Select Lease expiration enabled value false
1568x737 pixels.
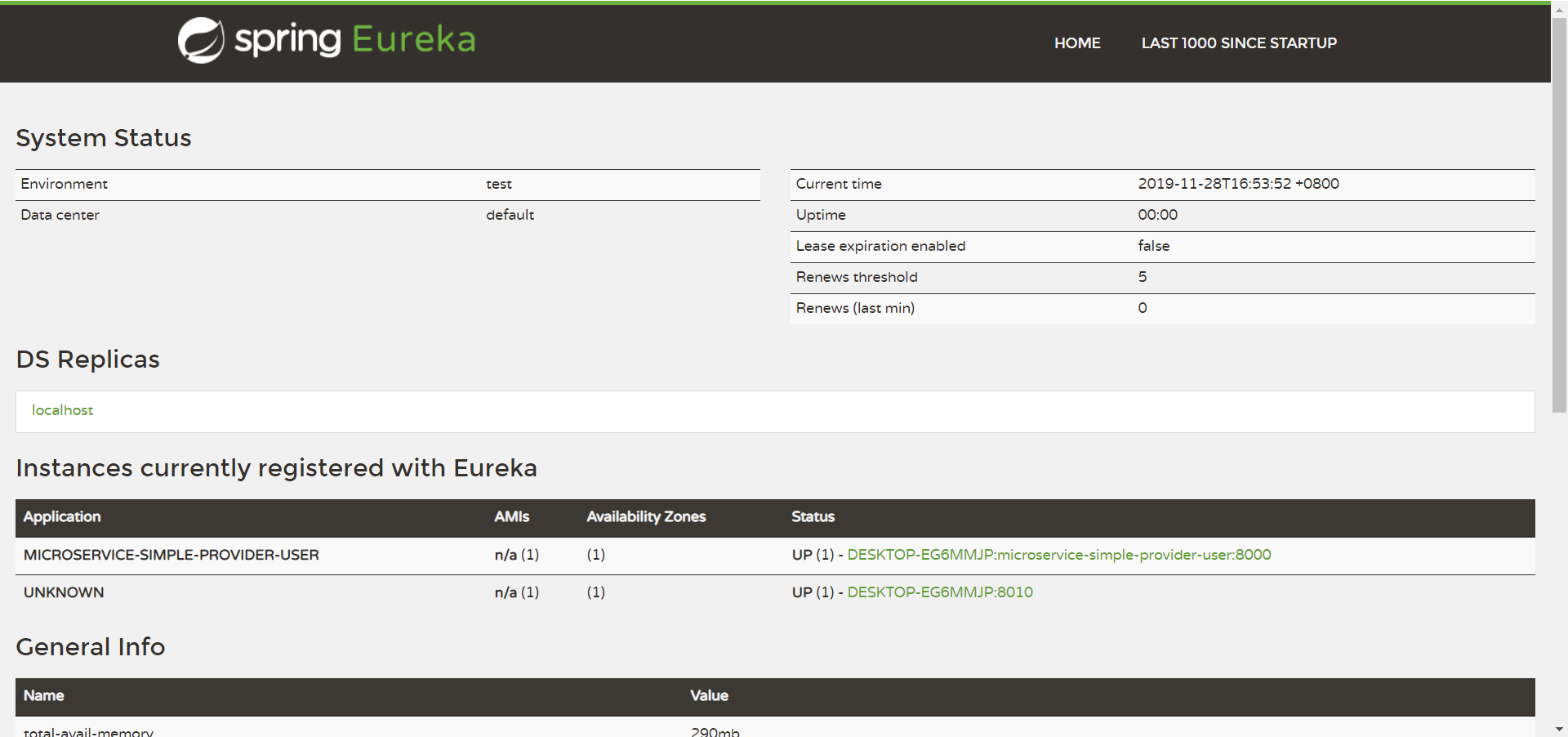[x=1154, y=246]
